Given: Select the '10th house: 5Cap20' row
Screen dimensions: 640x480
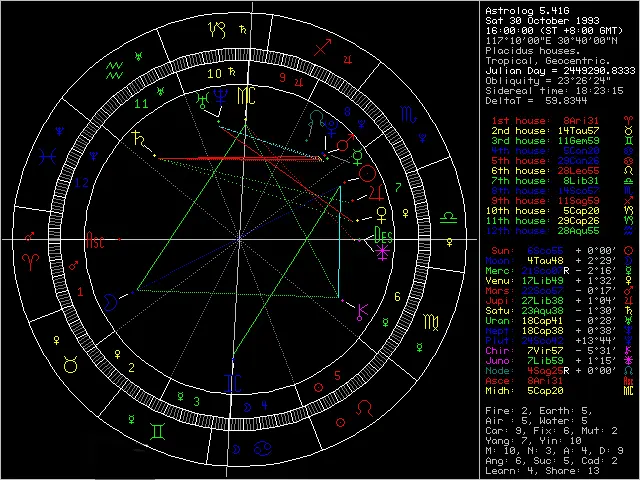Looking at the screenshot, I should click(x=559, y=211).
